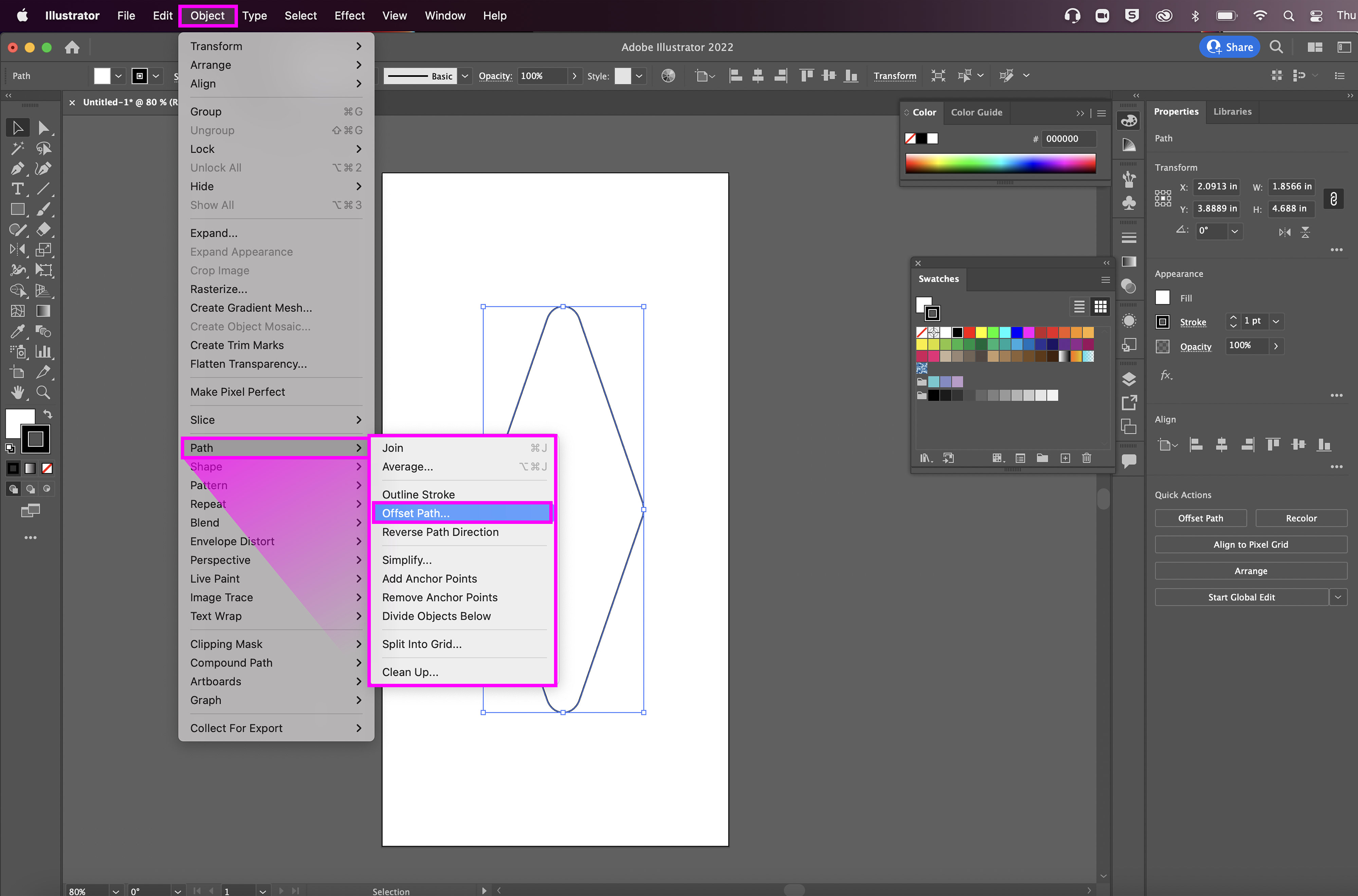Toggle constrain width and height proportions

point(1334,198)
